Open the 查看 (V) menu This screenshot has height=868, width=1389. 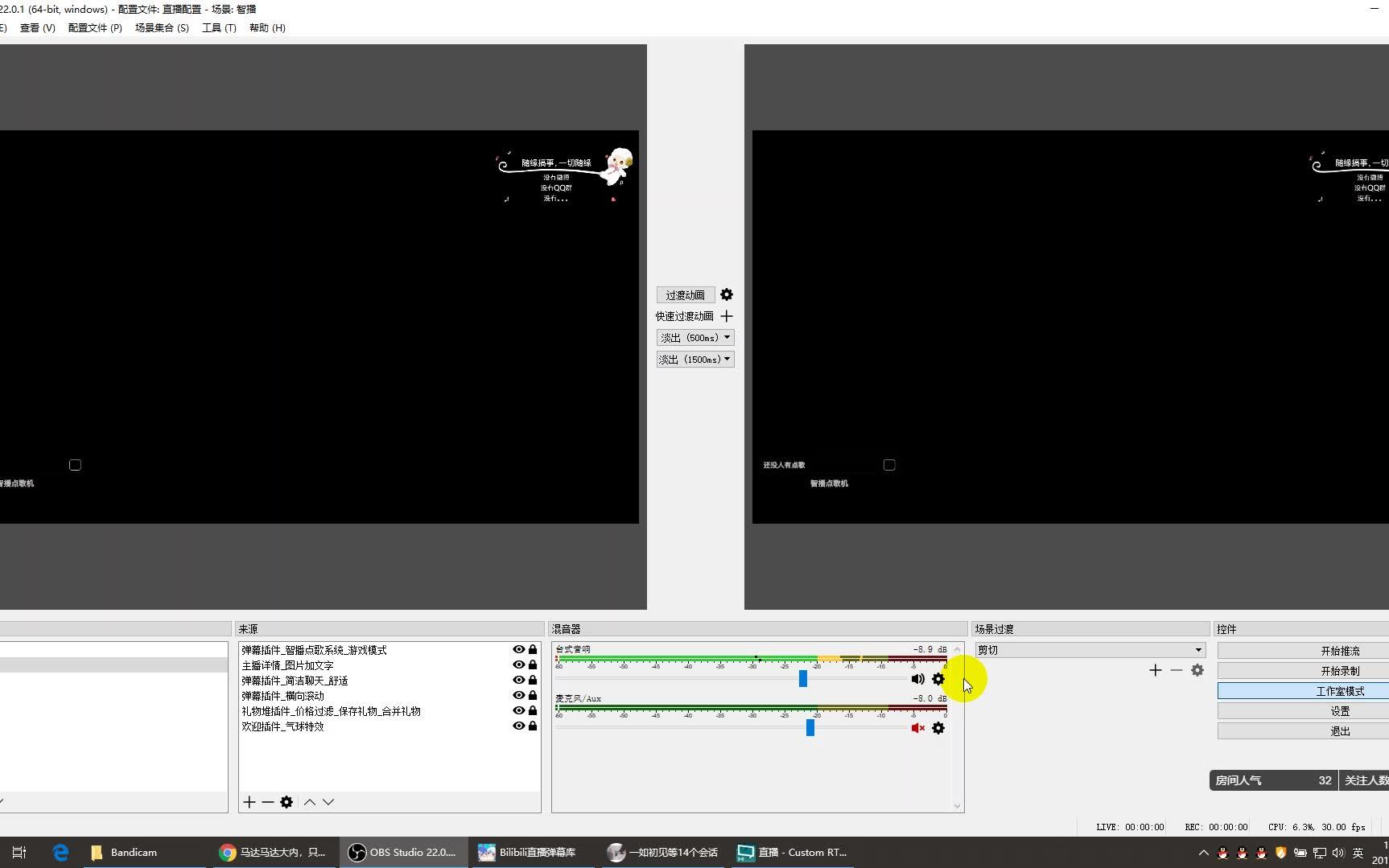pyautogui.click(x=38, y=28)
